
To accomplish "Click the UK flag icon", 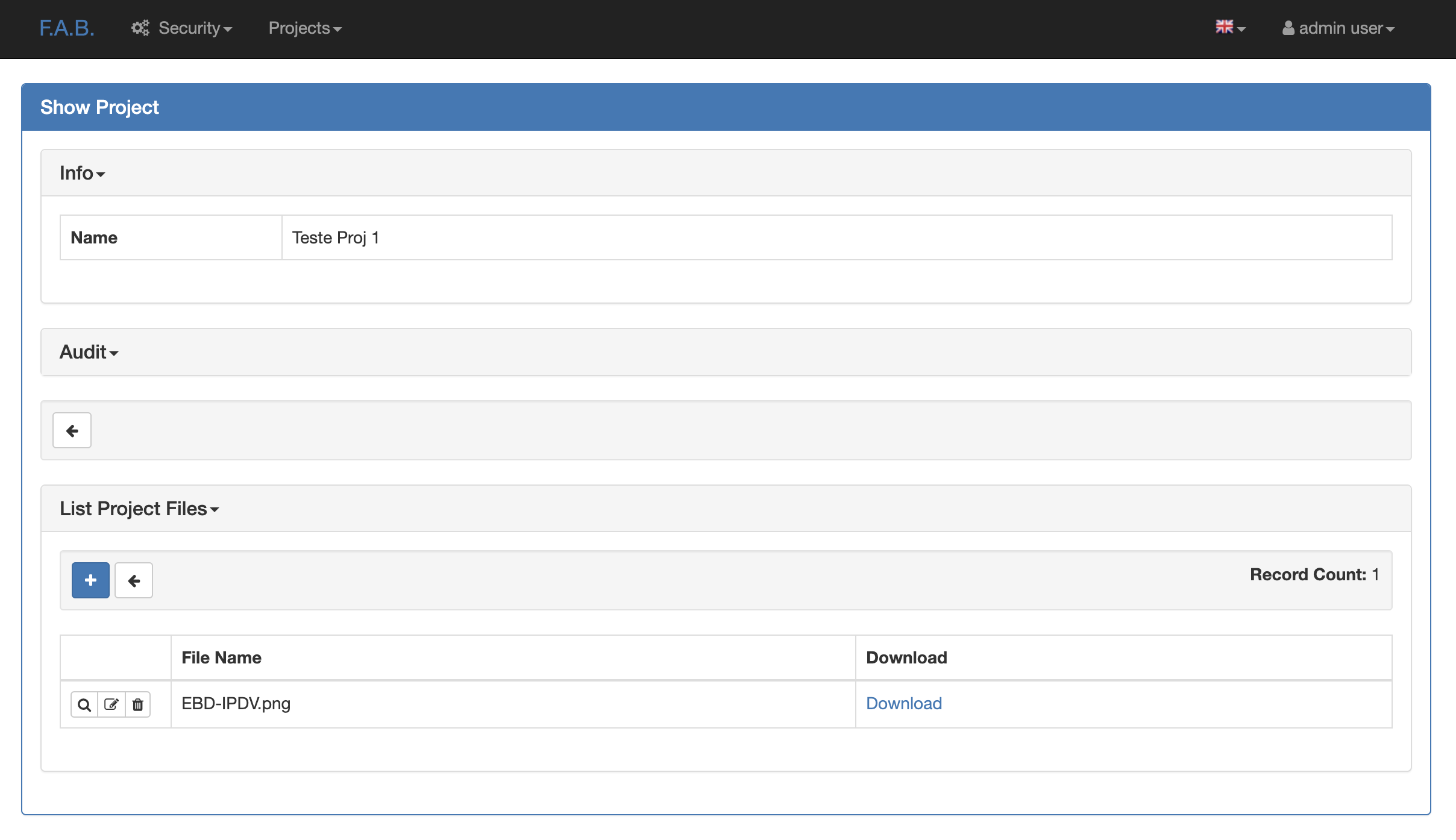I will pyautogui.click(x=1225, y=26).
